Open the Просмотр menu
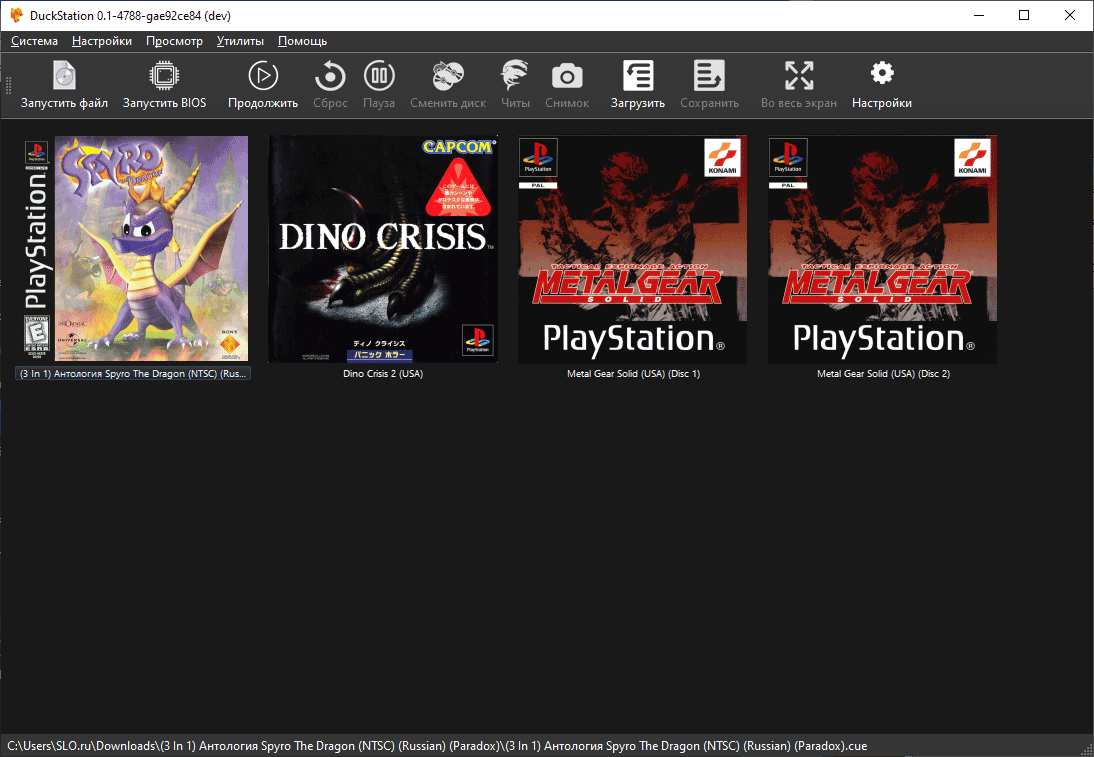The height and width of the screenshot is (757, 1094). point(174,41)
